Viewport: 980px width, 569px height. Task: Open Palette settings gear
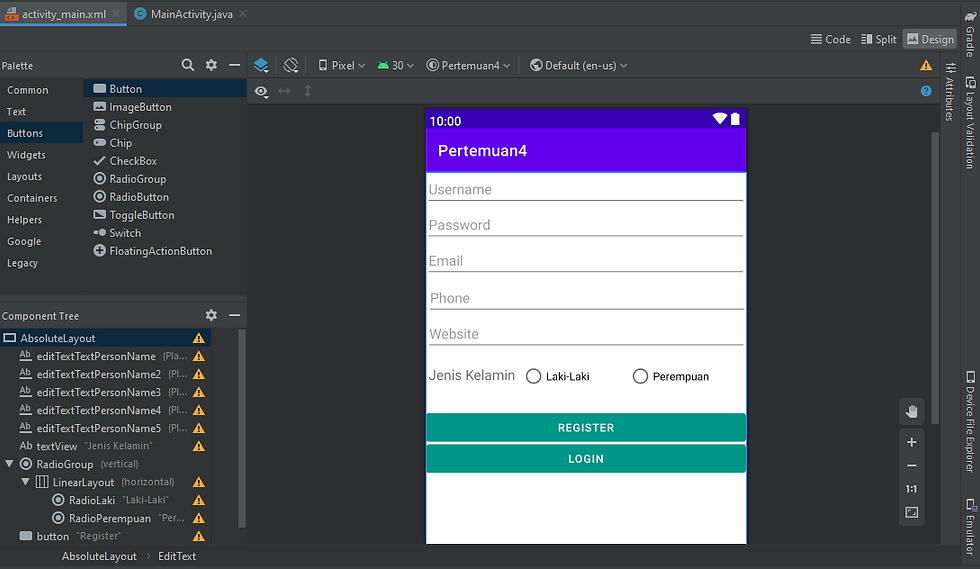(x=211, y=65)
